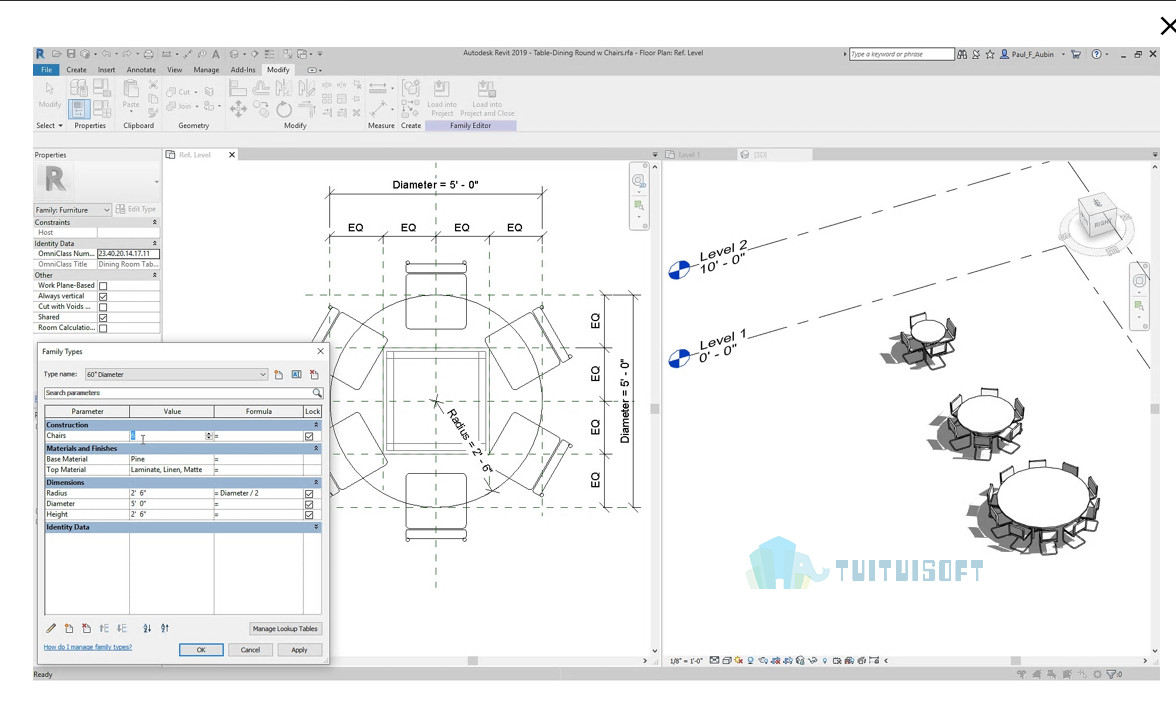Switch to the Manage ribbon tab
The image size is (1176, 703).
click(x=206, y=70)
